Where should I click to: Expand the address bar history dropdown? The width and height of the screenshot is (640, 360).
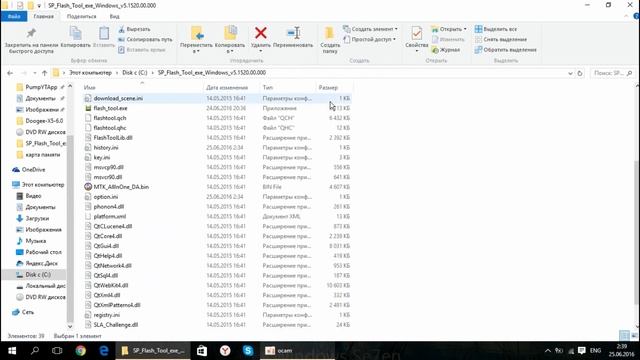(x=570, y=73)
